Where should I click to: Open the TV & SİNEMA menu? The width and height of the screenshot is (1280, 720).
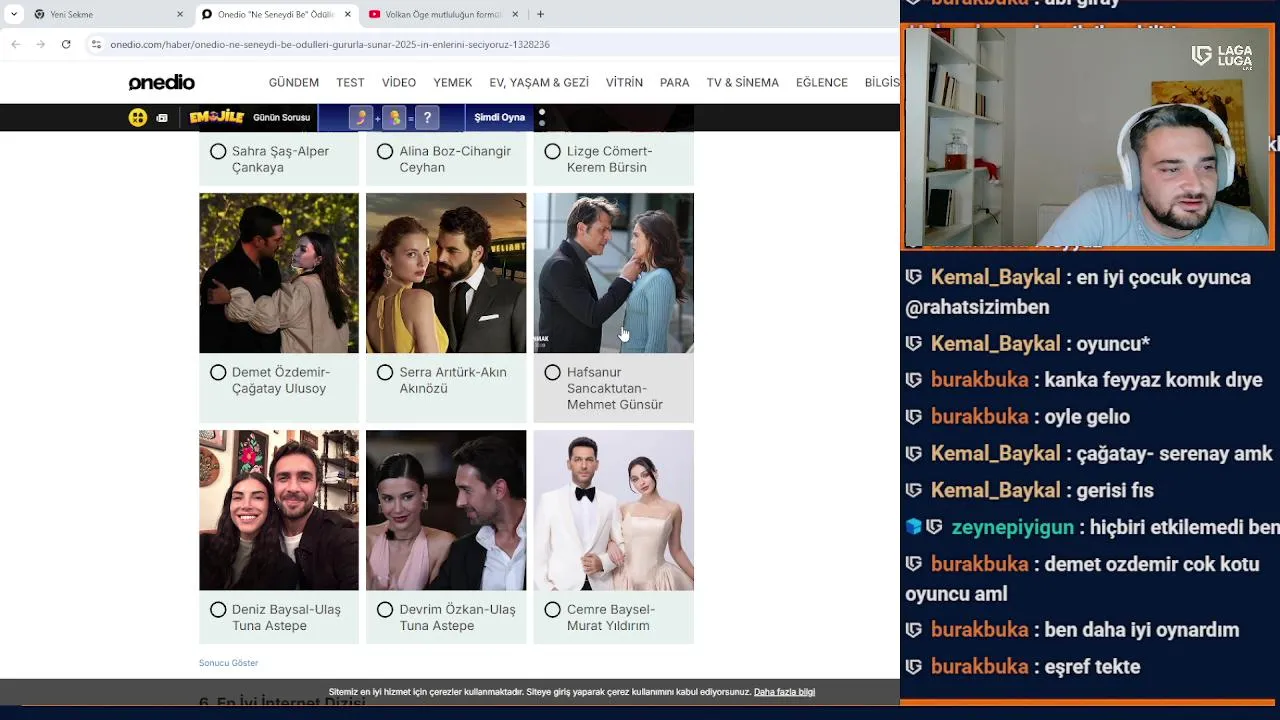pyautogui.click(x=742, y=83)
